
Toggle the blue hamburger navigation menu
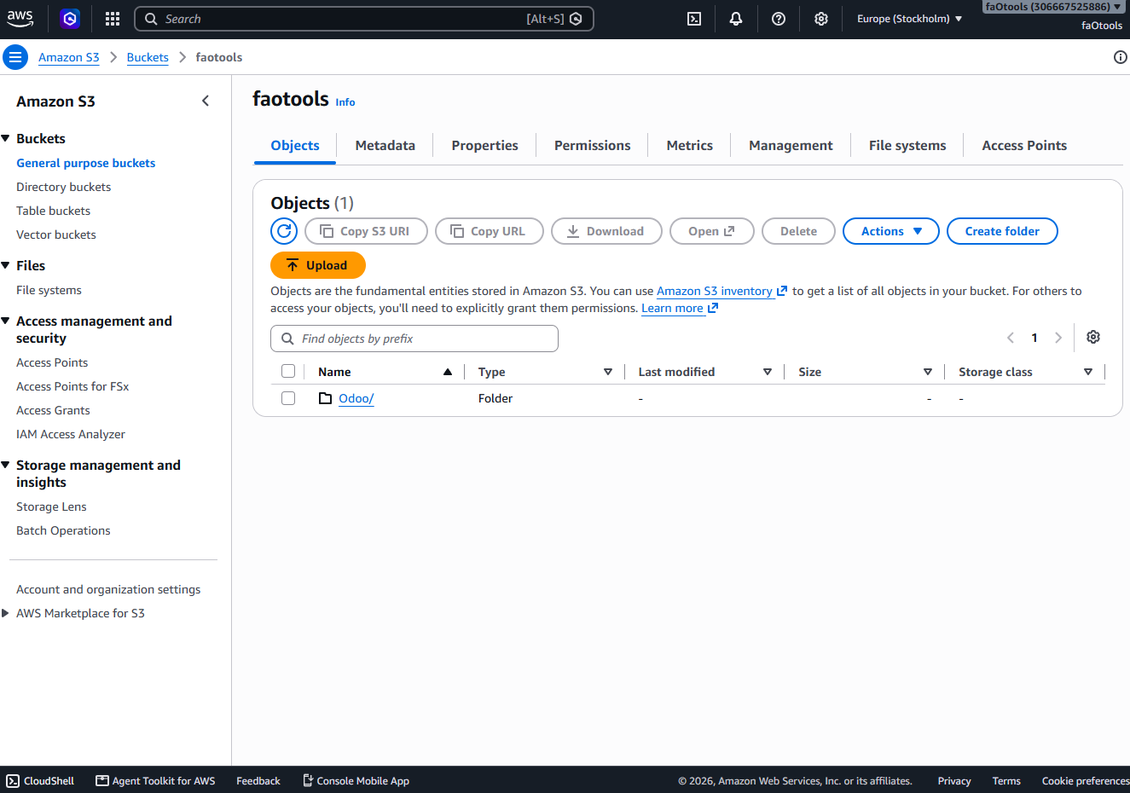tap(15, 57)
